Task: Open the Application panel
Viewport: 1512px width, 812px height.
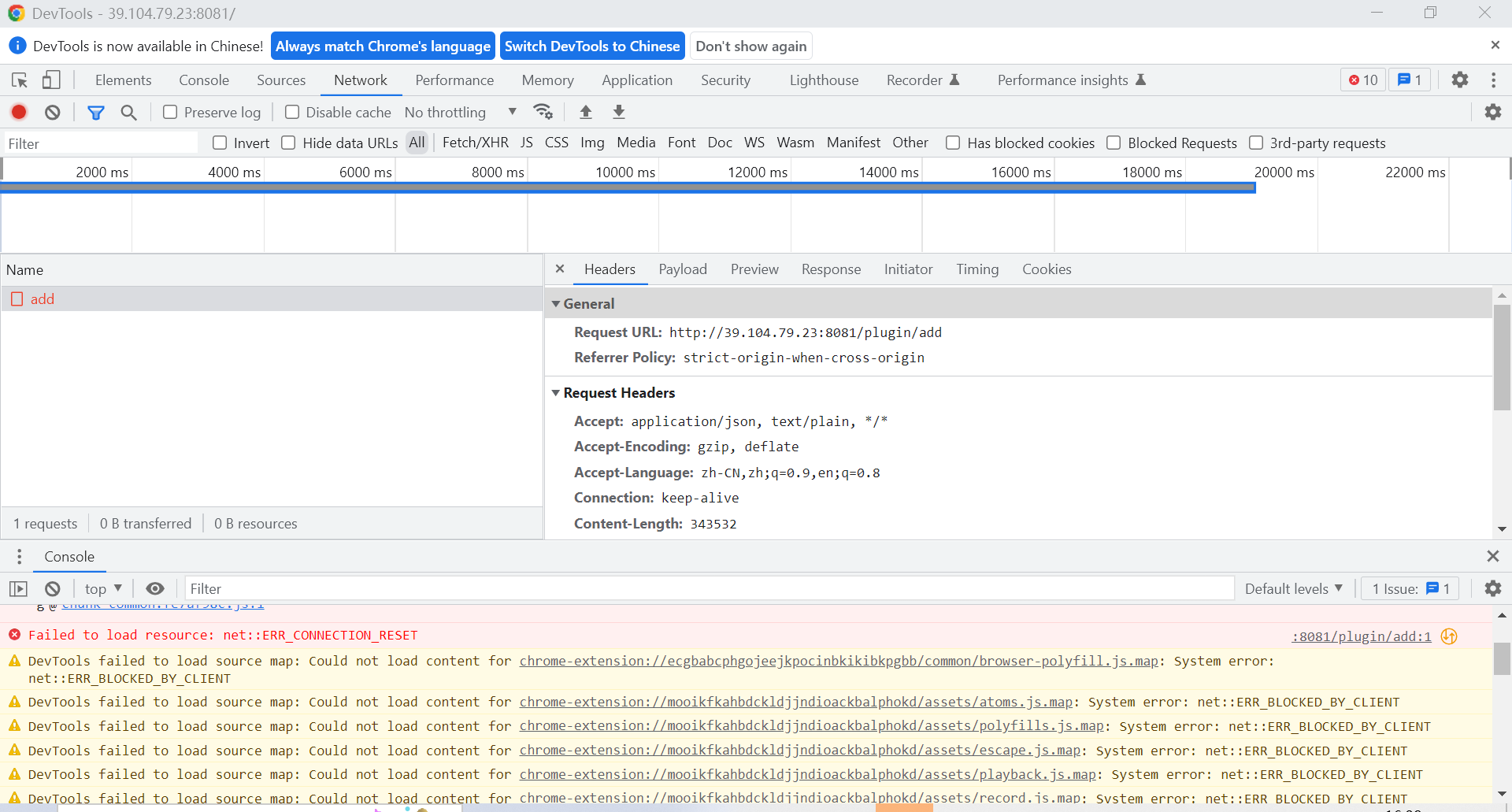Action: (637, 80)
